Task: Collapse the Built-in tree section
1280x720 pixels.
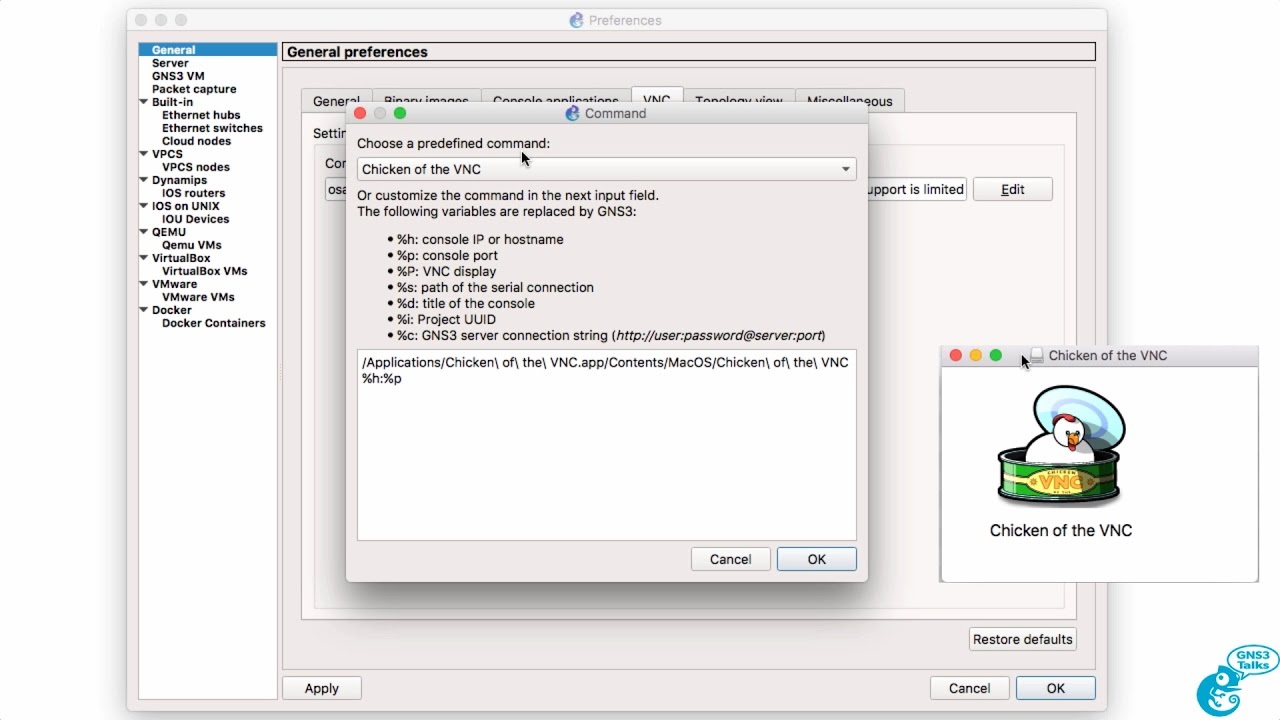Action: pyautogui.click(x=144, y=102)
